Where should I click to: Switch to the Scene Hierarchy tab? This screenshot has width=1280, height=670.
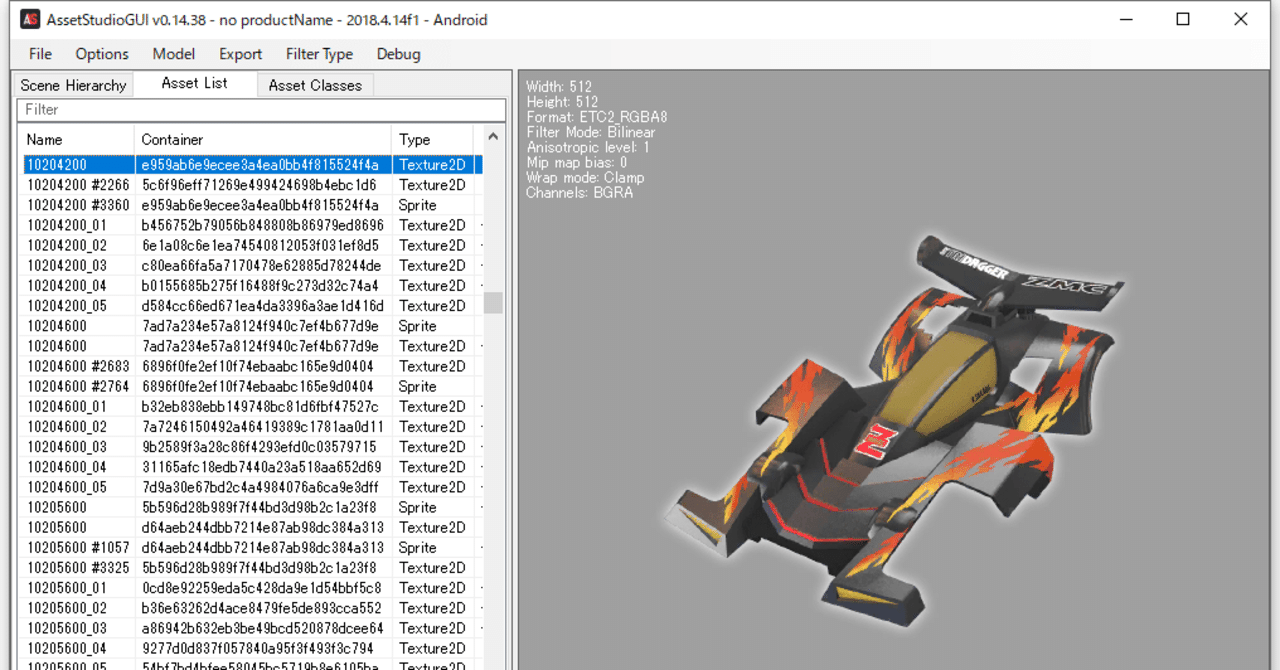tap(73, 85)
